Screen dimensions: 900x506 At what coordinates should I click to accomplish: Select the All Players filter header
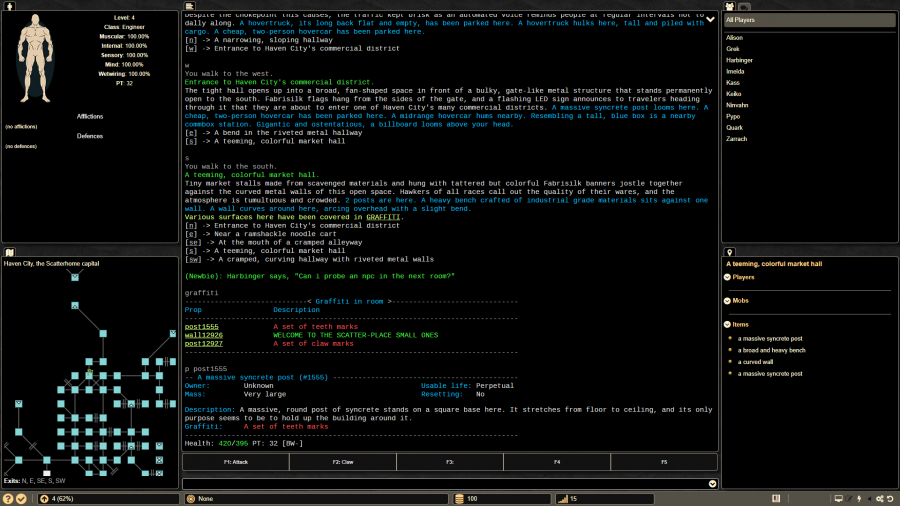[809, 20]
